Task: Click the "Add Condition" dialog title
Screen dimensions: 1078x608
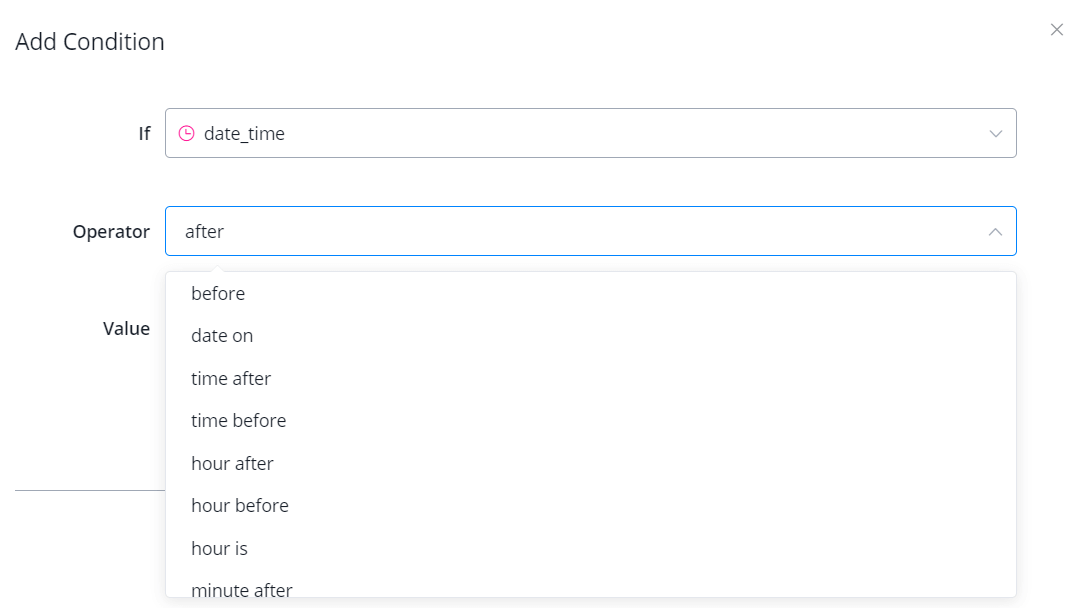Action: tap(90, 42)
